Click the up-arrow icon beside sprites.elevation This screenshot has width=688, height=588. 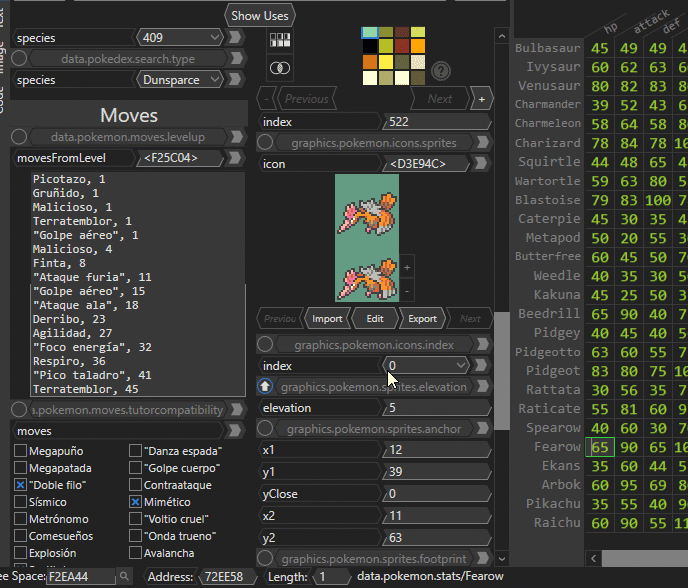click(265, 387)
